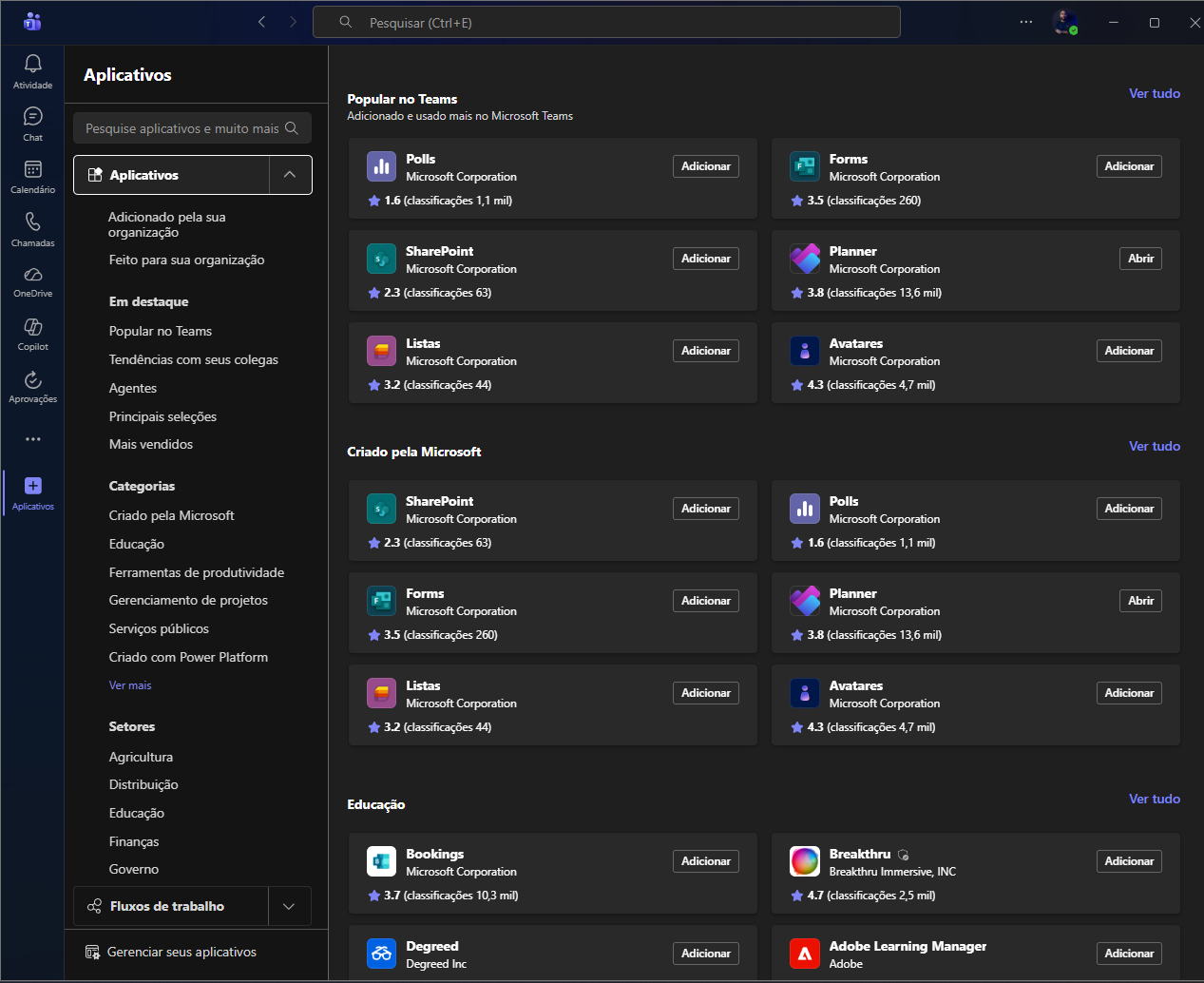The image size is (1204, 983).
Task: Open settings ellipsis menu near profile picture
Action: click(x=1025, y=22)
